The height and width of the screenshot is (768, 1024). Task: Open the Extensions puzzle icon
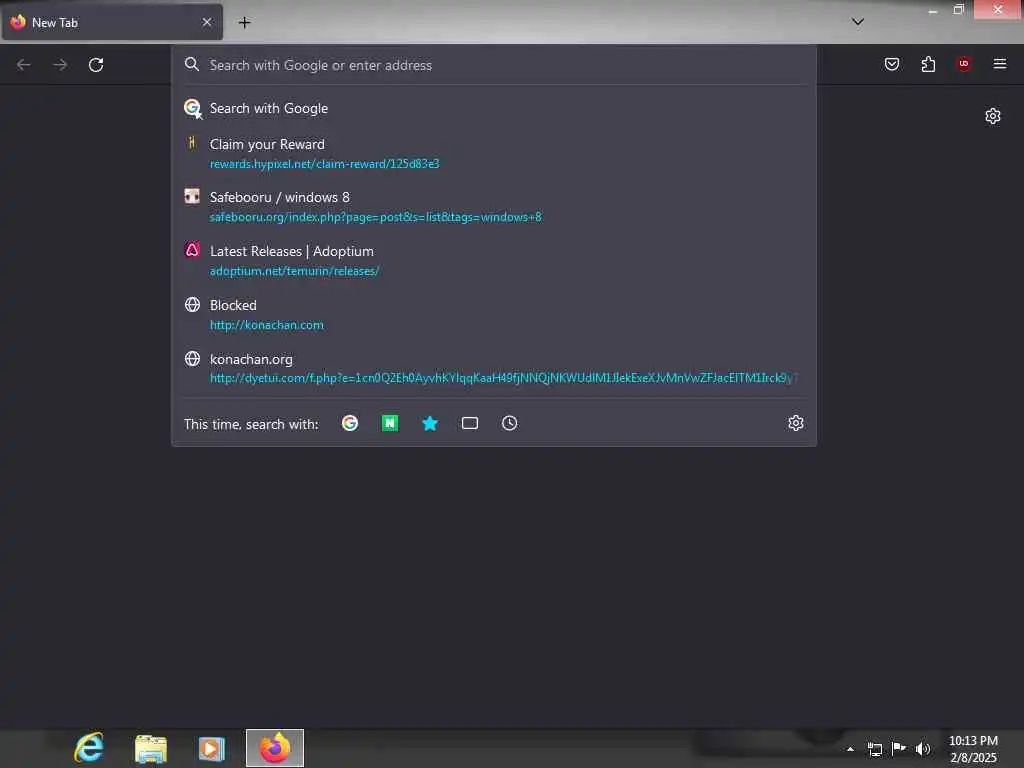click(928, 64)
